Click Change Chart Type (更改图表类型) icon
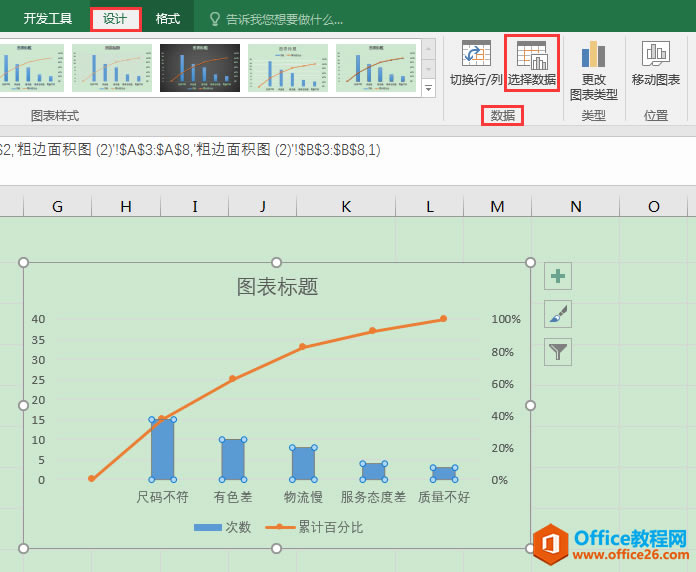 click(593, 54)
